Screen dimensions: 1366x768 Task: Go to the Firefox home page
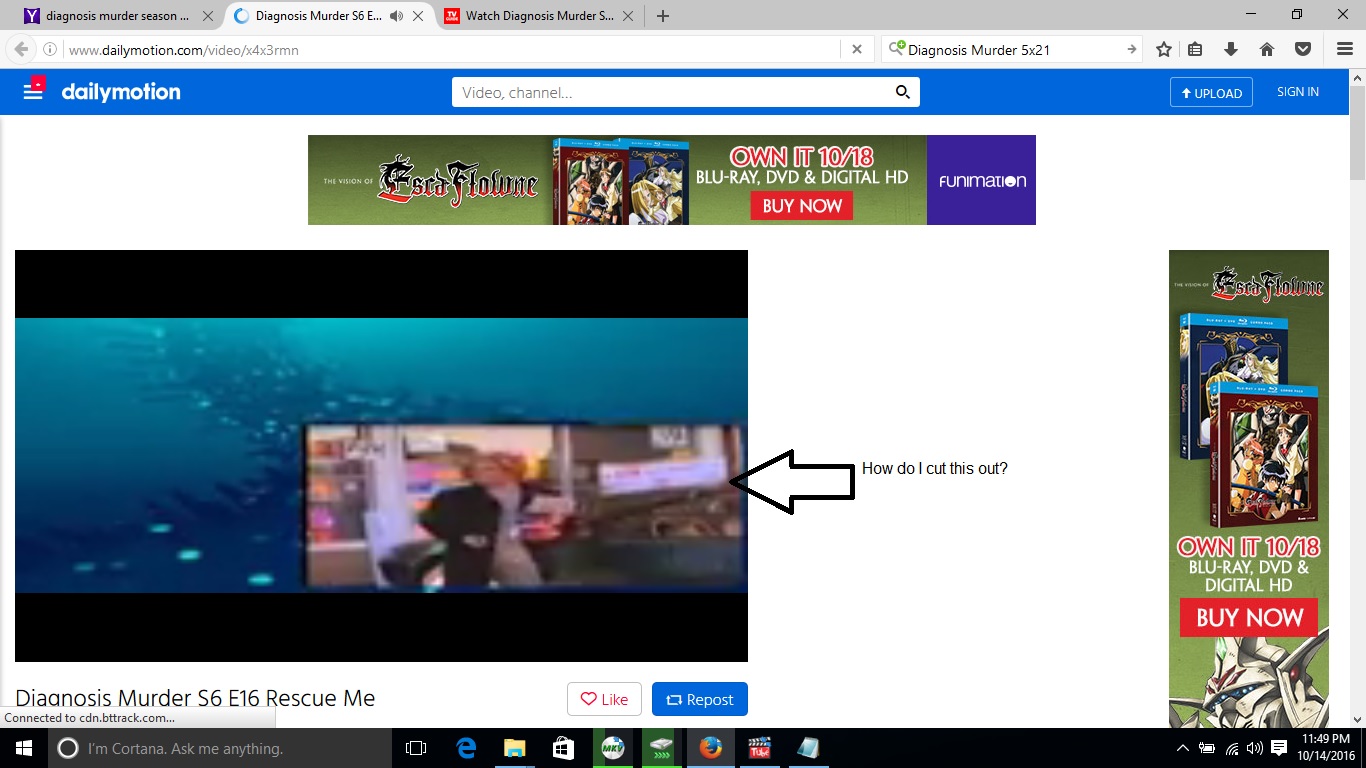click(1266, 49)
